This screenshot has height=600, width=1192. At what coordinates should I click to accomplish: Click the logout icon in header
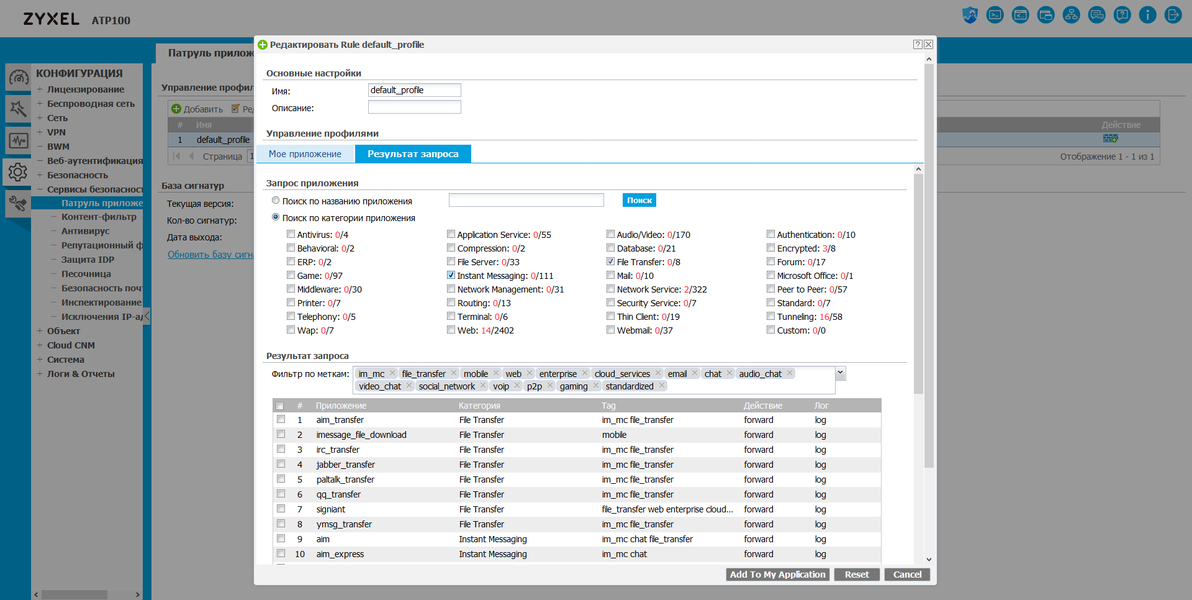pyautogui.click(x=1173, y=14)
